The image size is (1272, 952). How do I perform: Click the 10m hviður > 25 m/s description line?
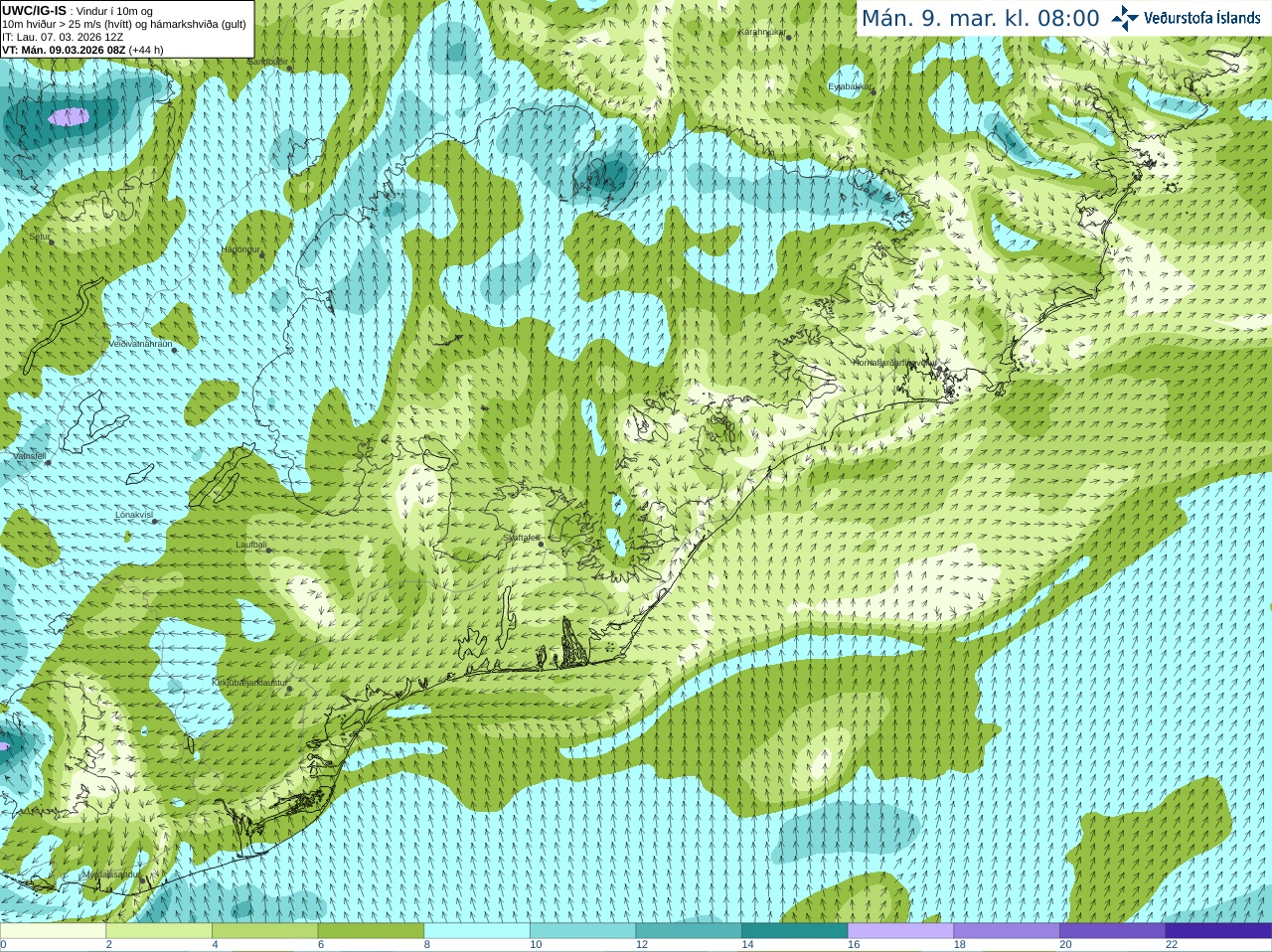pyautogui.click(x=124, y=24)
